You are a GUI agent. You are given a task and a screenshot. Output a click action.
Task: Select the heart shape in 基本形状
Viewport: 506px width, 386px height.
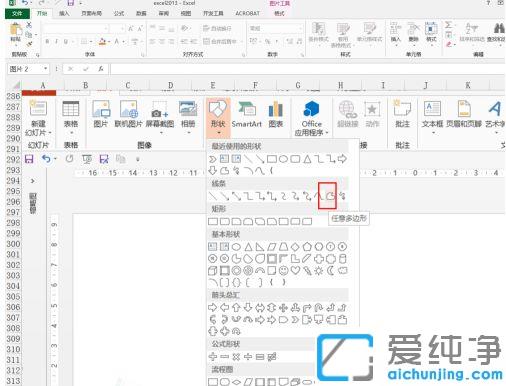coord(295,270)
